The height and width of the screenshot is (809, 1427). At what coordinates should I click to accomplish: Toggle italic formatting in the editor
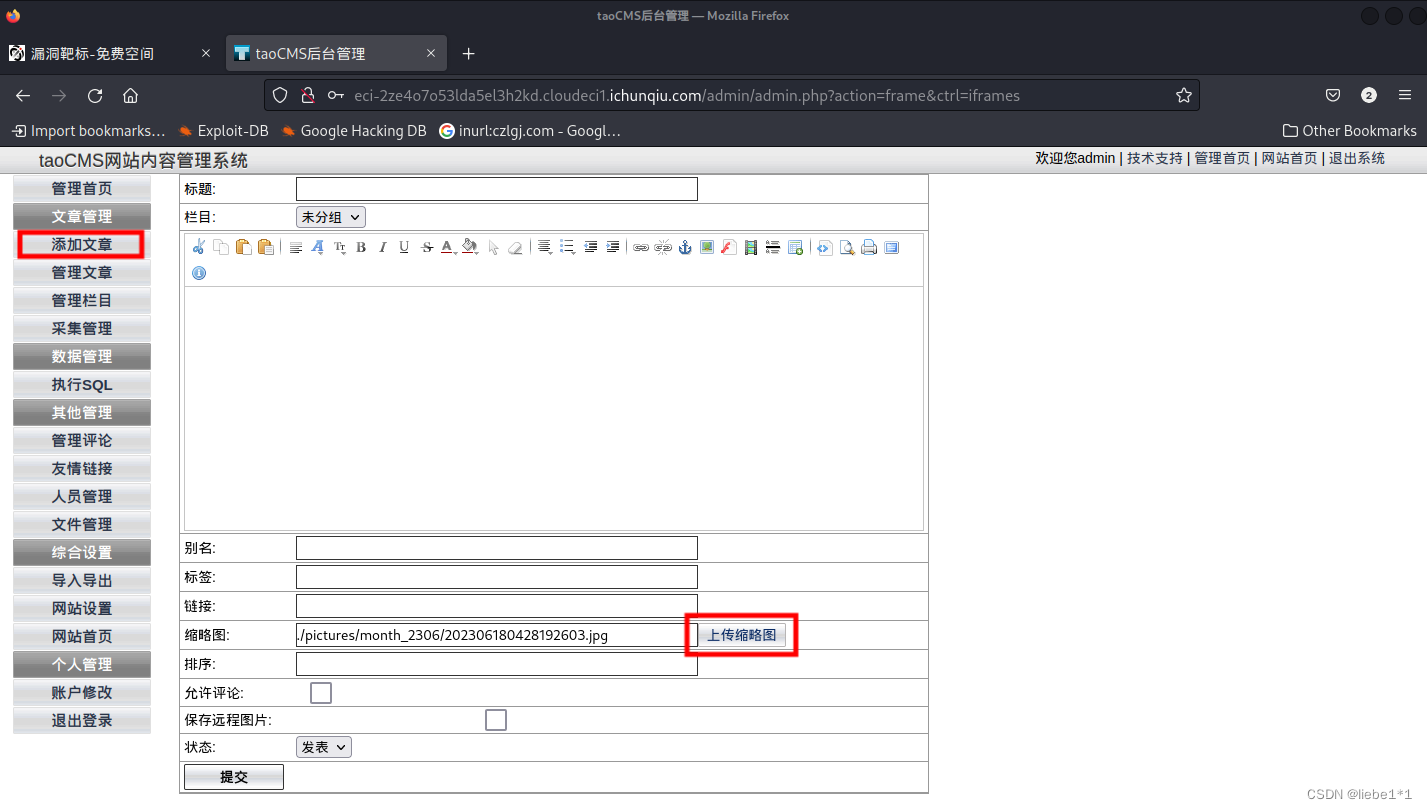(383, 247)
